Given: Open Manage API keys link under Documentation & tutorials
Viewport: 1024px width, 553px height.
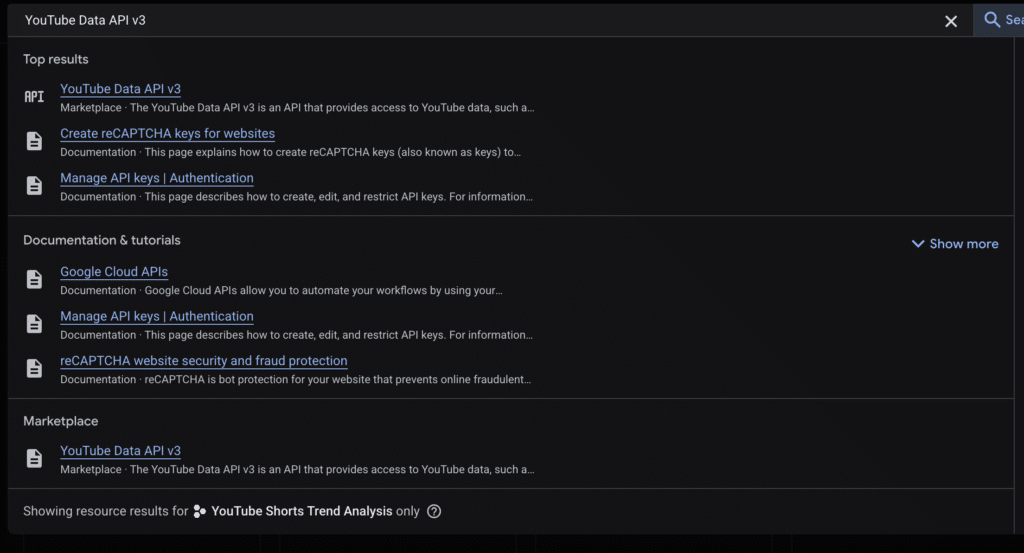Looking at the screenshot, I should point(157,316).
